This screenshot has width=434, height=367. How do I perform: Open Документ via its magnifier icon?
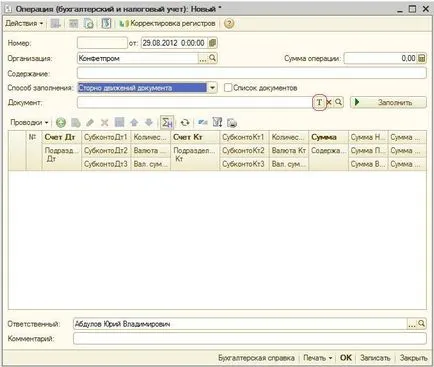click(338, 103)
